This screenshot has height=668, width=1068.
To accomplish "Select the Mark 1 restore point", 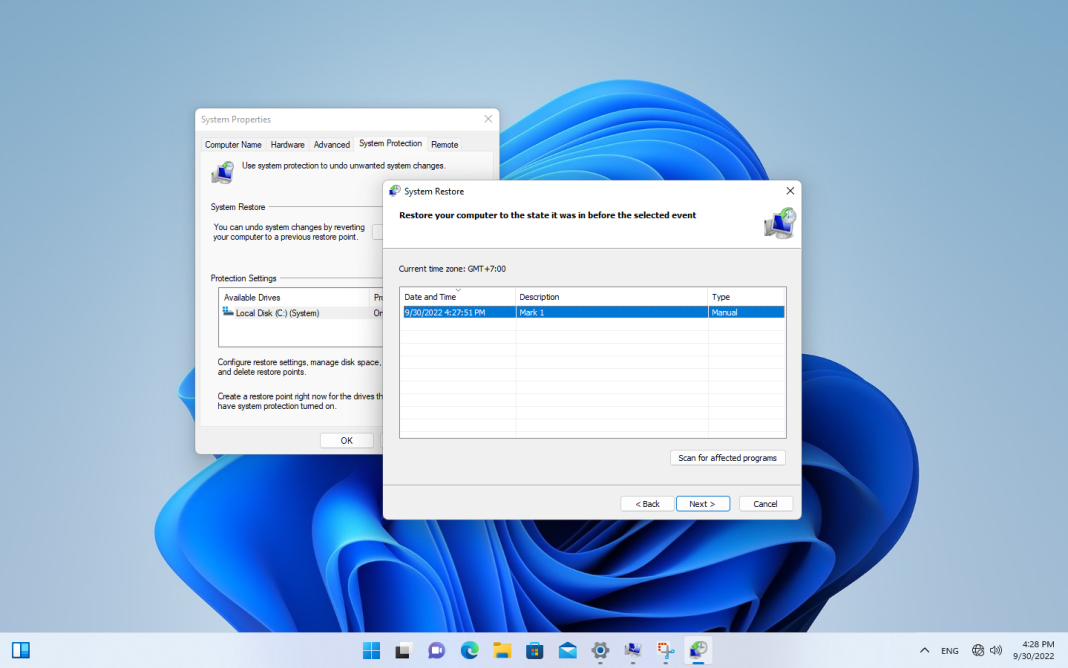I will click(593, 313).
